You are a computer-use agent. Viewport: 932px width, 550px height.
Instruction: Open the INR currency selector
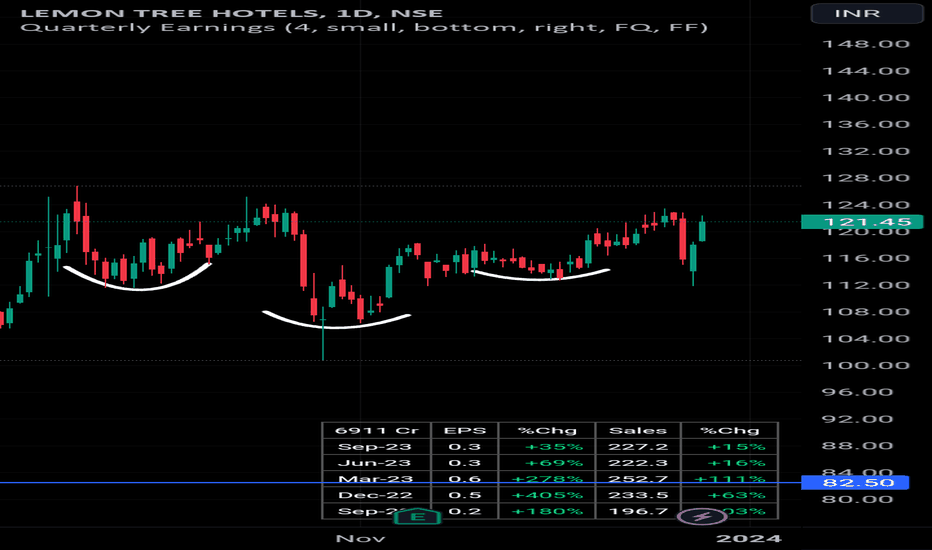pos(866,14)
